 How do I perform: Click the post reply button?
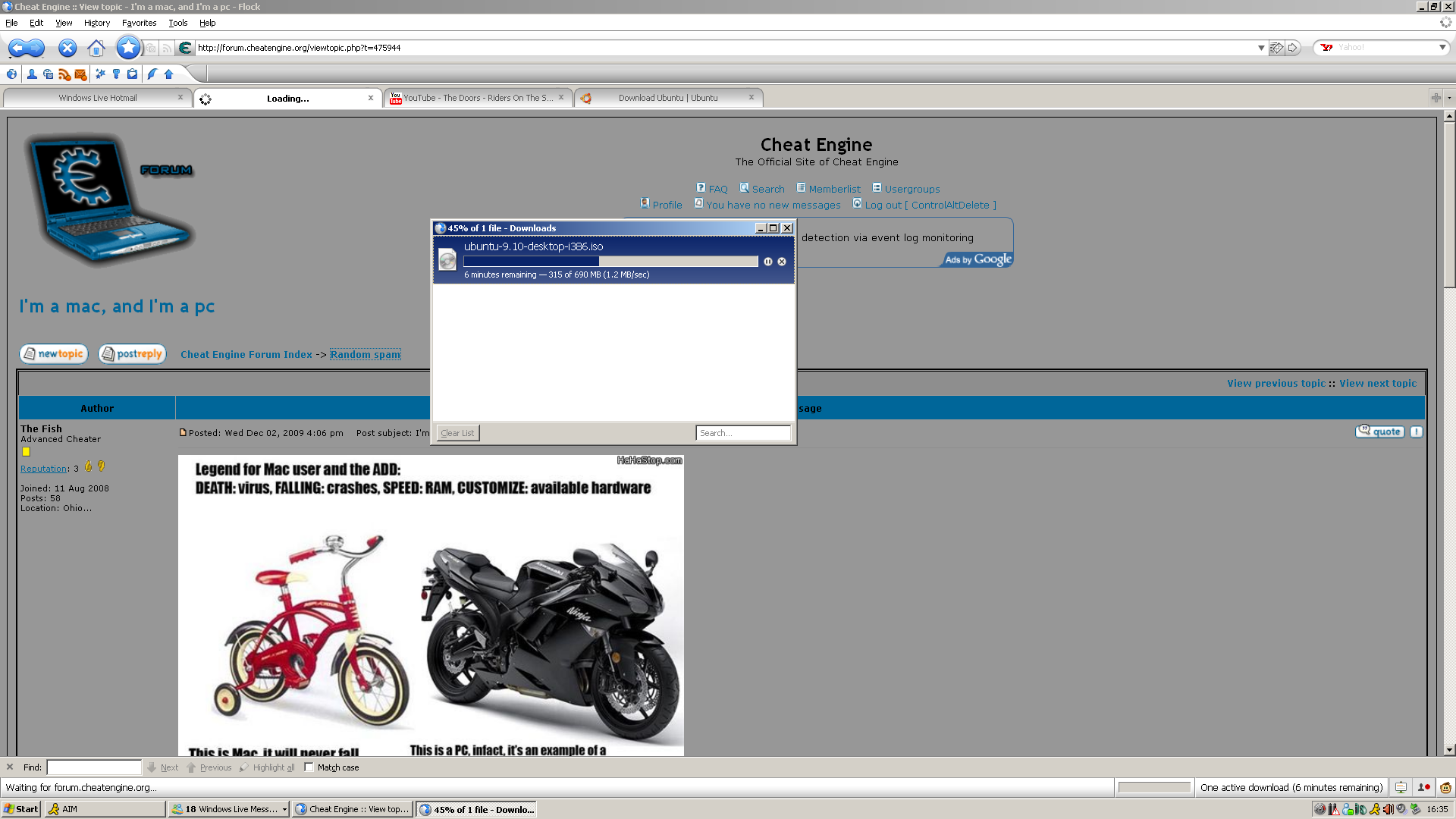132,354
